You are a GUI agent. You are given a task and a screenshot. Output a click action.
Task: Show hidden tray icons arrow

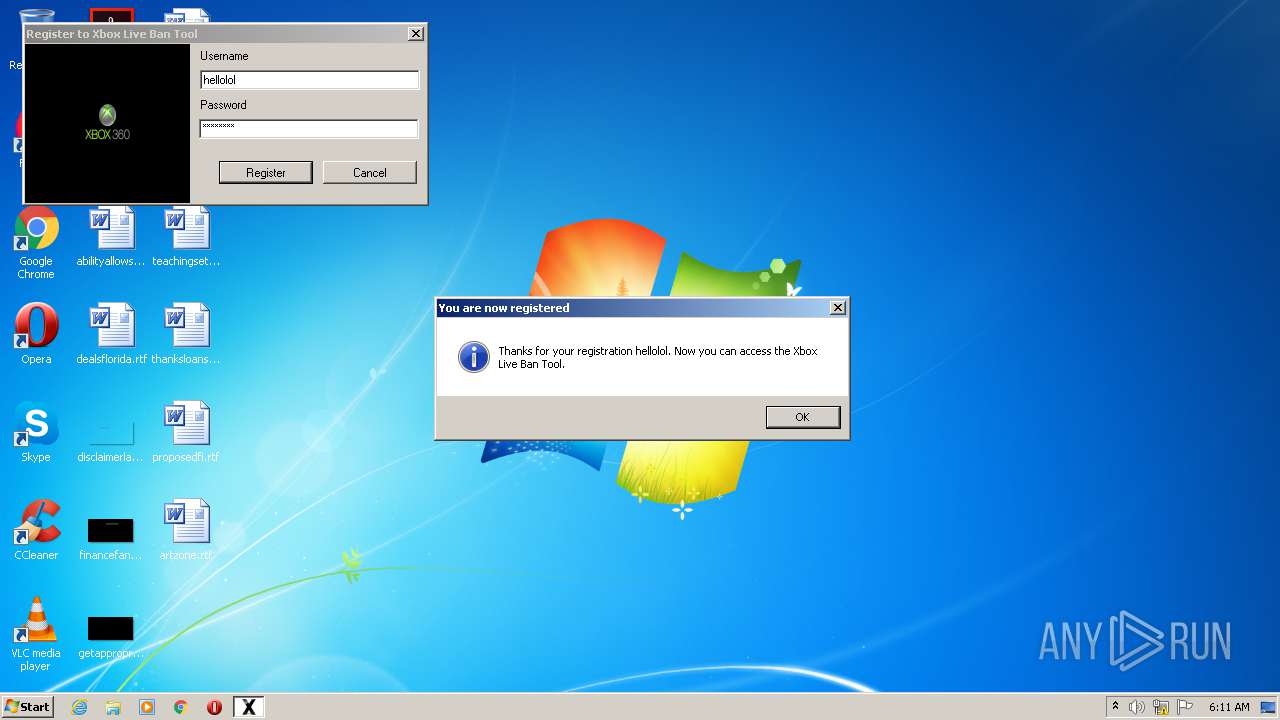(1115, 707)
